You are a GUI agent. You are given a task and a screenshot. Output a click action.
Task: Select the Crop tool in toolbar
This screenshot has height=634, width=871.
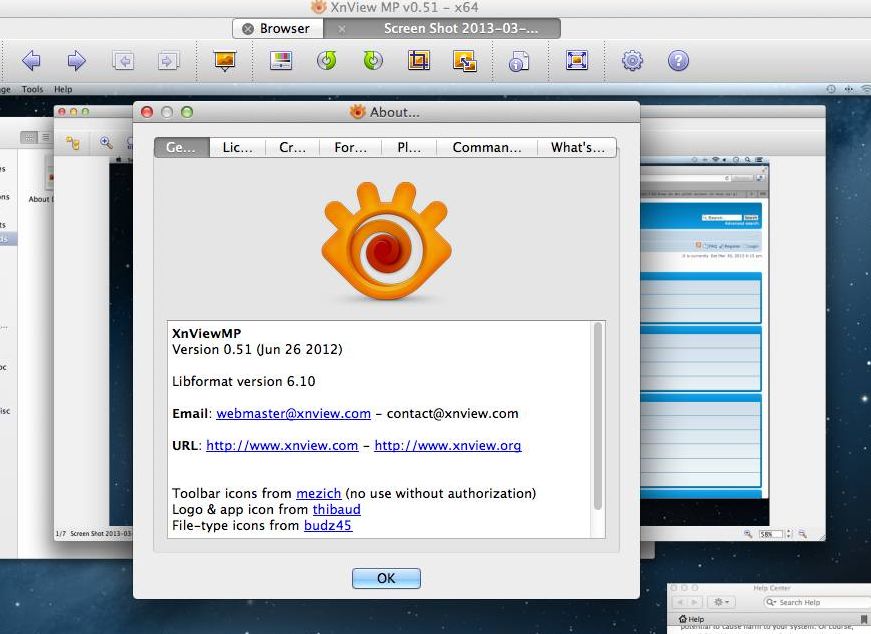(x=419, y=60)
